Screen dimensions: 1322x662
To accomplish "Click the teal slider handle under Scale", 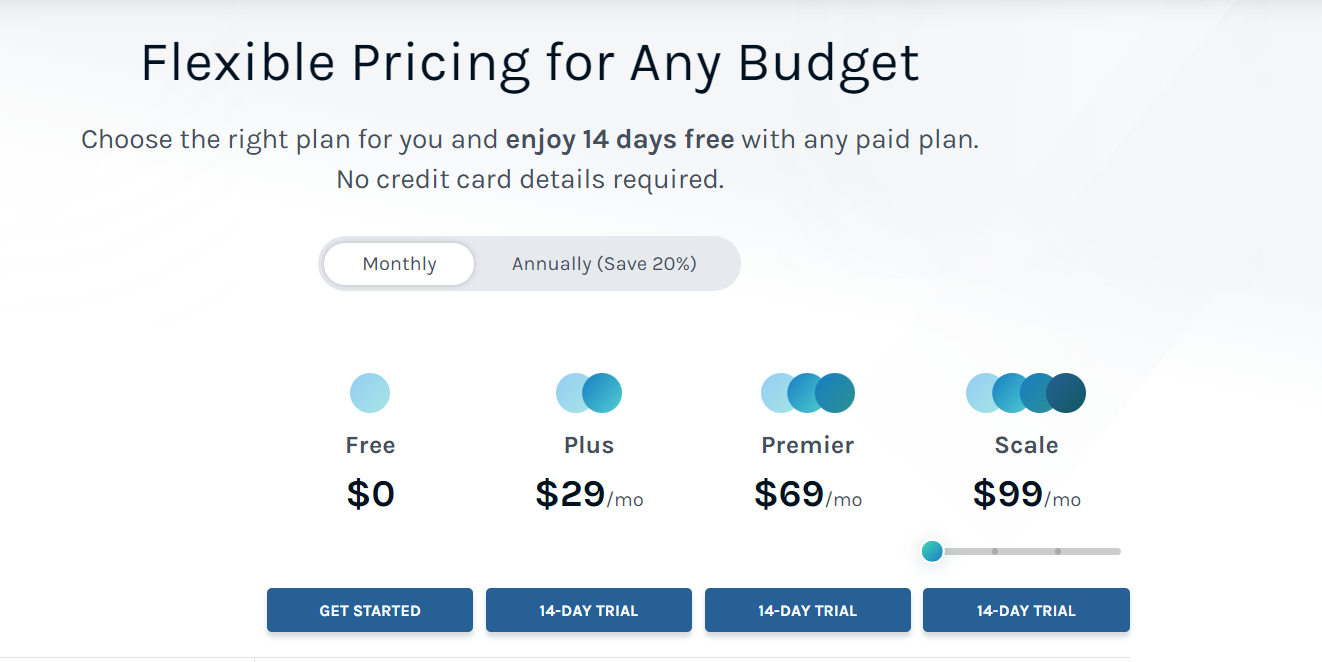I will 932,551.
